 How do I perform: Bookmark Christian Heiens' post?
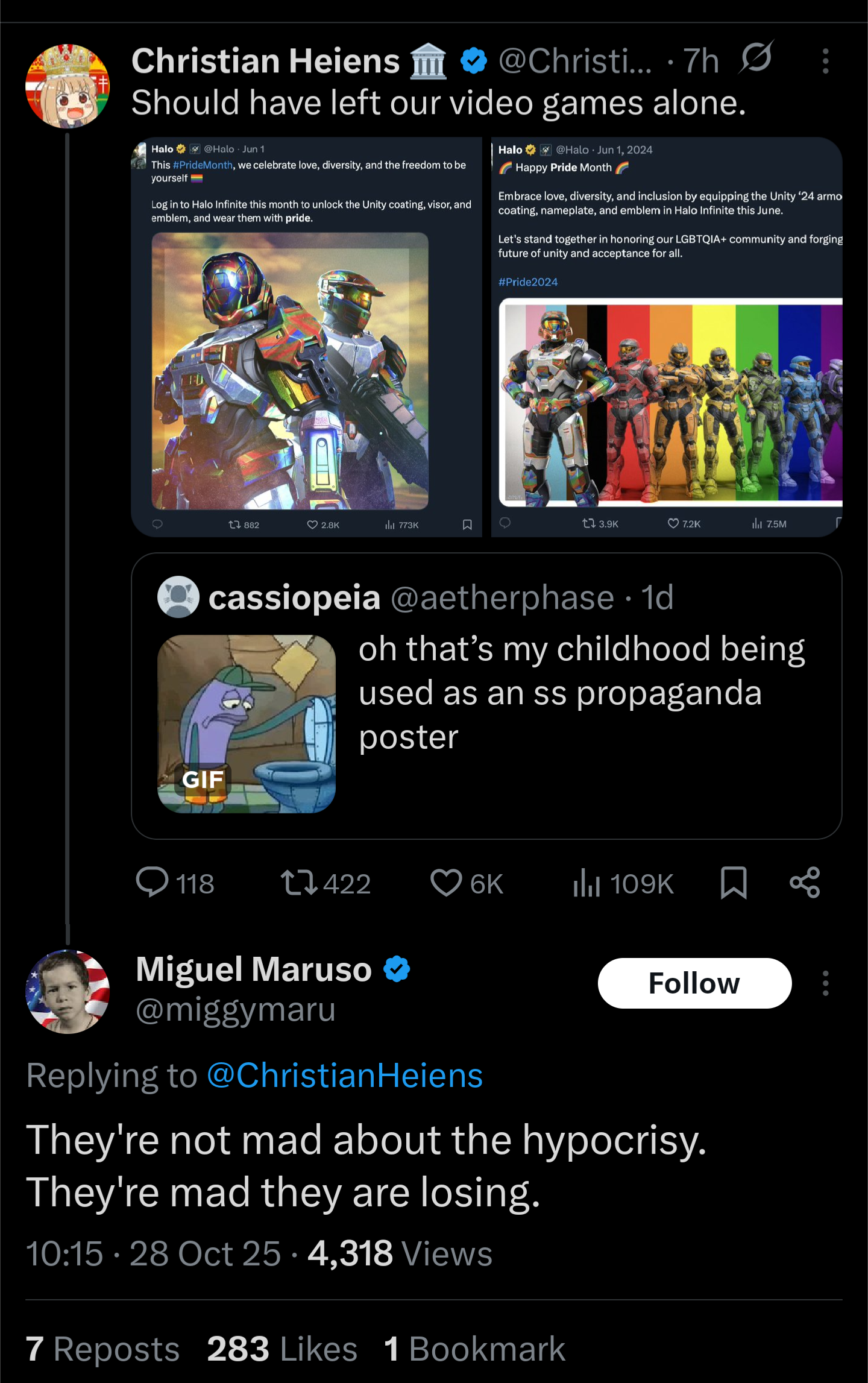[734, 883]
